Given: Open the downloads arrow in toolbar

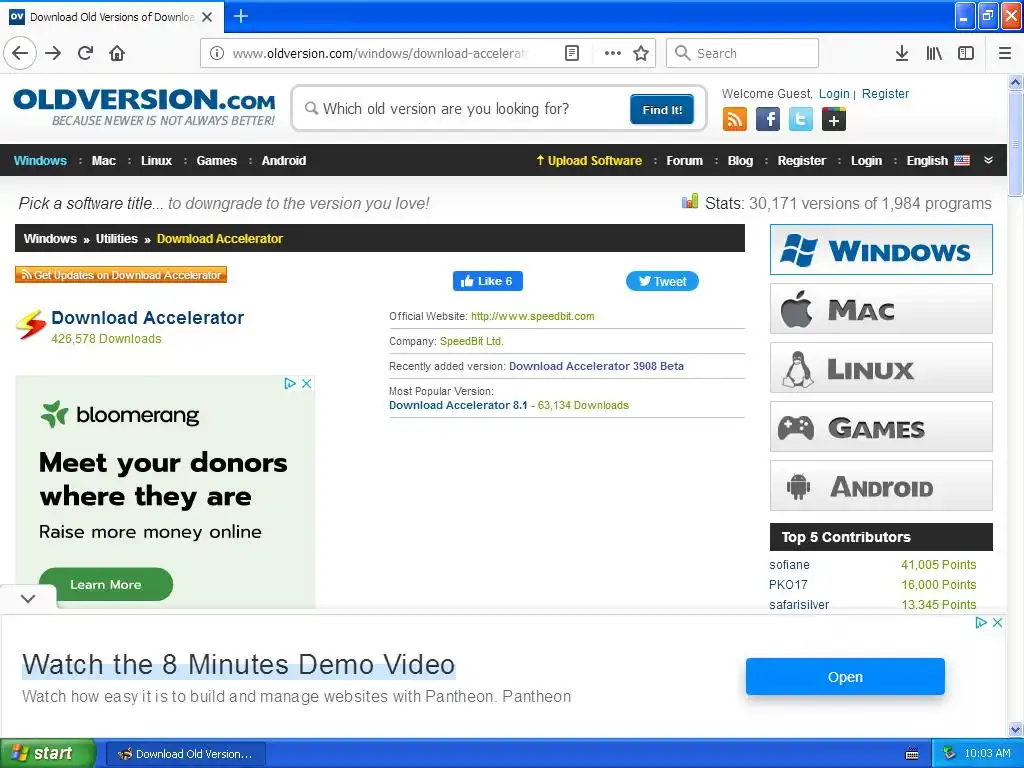Looking at the screenshot, I should pyautogui.click(x=901, y=53).
